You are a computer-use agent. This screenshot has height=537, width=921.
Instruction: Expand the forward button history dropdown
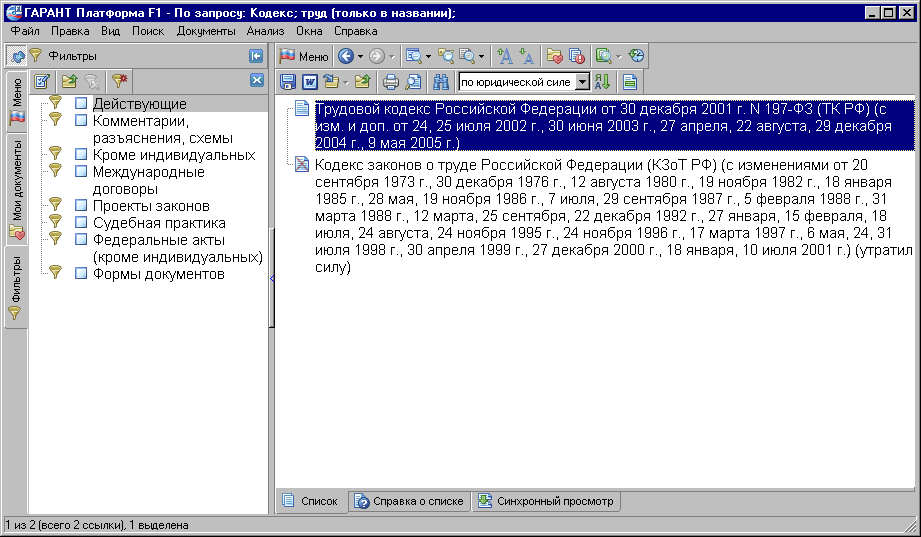391,57
